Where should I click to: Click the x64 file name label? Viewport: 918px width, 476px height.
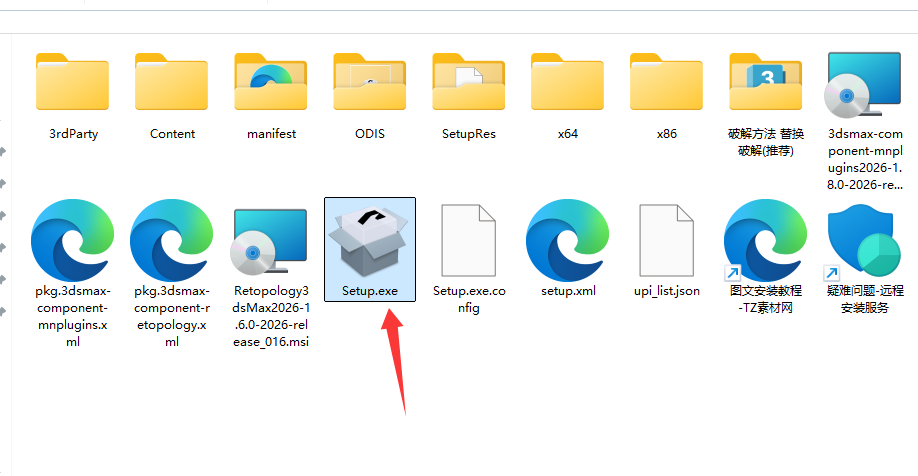tap(568, 134)
